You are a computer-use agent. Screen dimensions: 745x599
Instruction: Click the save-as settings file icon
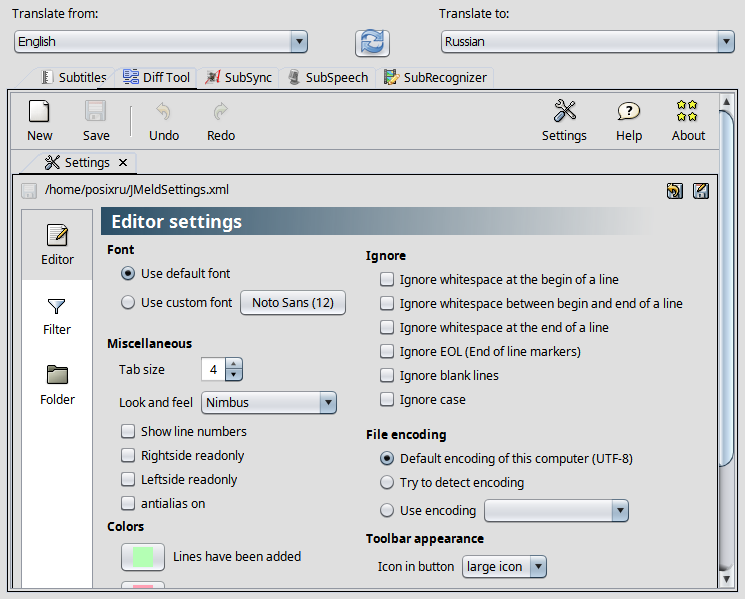701,191
